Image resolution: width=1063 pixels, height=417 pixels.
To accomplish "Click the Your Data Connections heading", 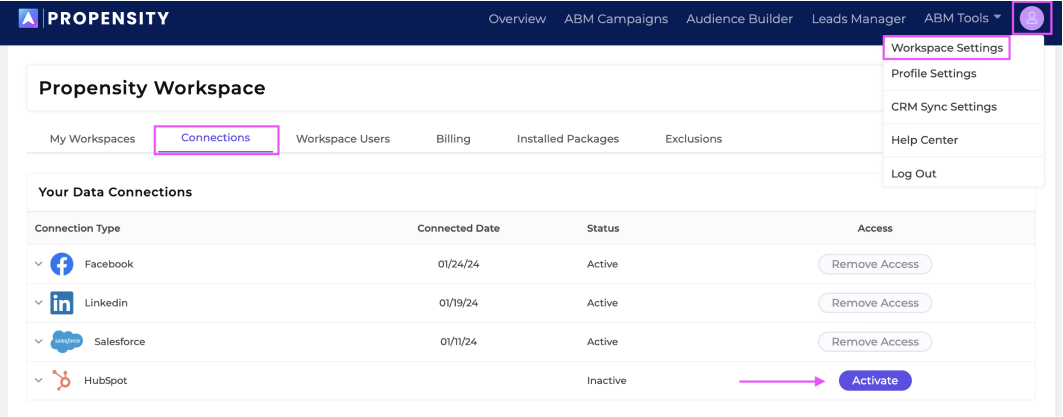I will pyautogui.click(x=115, y=192).
